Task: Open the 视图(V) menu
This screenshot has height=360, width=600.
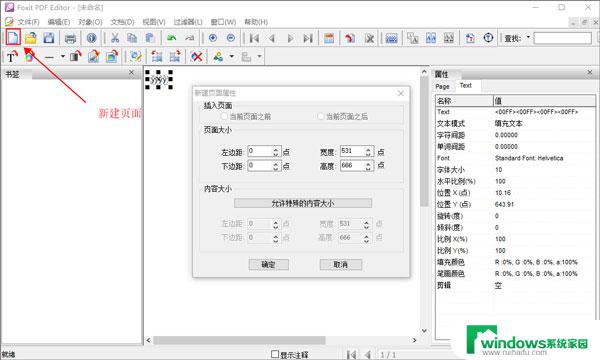Action: 154,22
